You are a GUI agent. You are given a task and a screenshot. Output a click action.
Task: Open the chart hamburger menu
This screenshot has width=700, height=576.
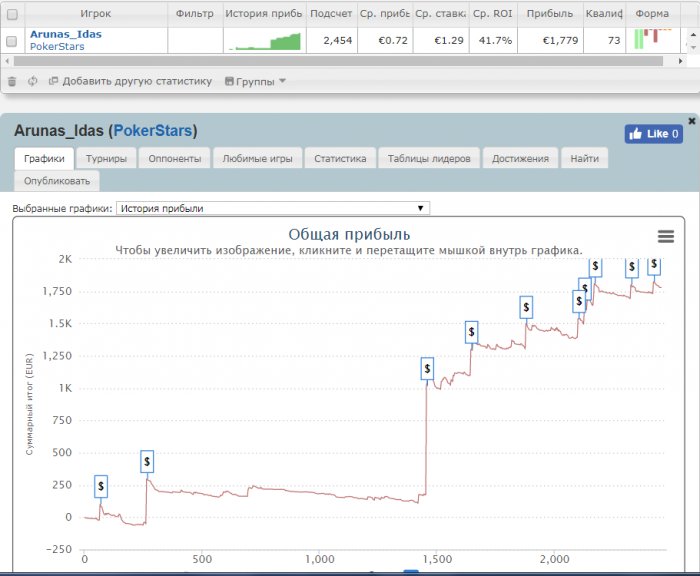[x=666, y=236]
